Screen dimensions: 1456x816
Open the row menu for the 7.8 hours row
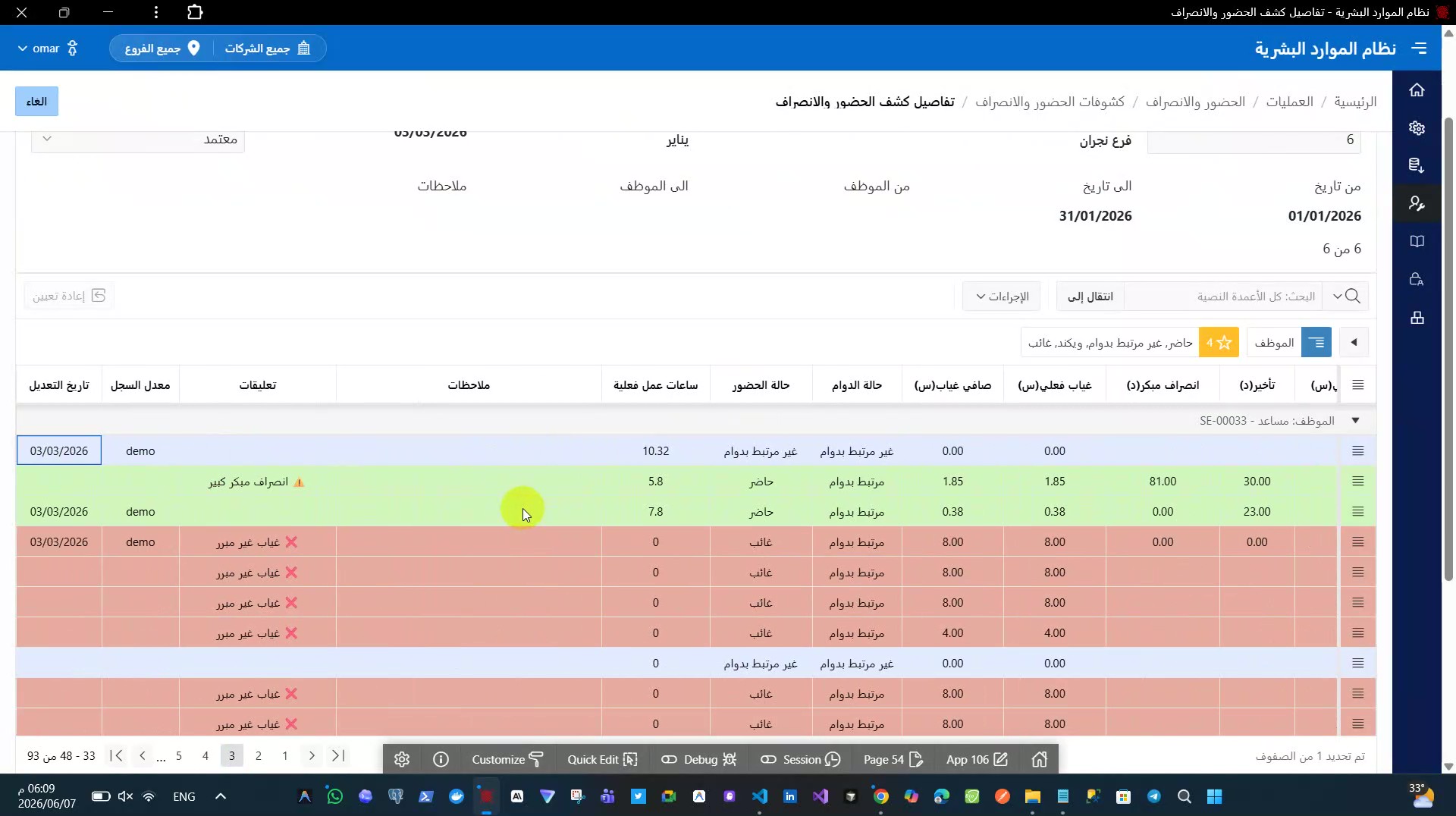click(x=1357, y=512)
